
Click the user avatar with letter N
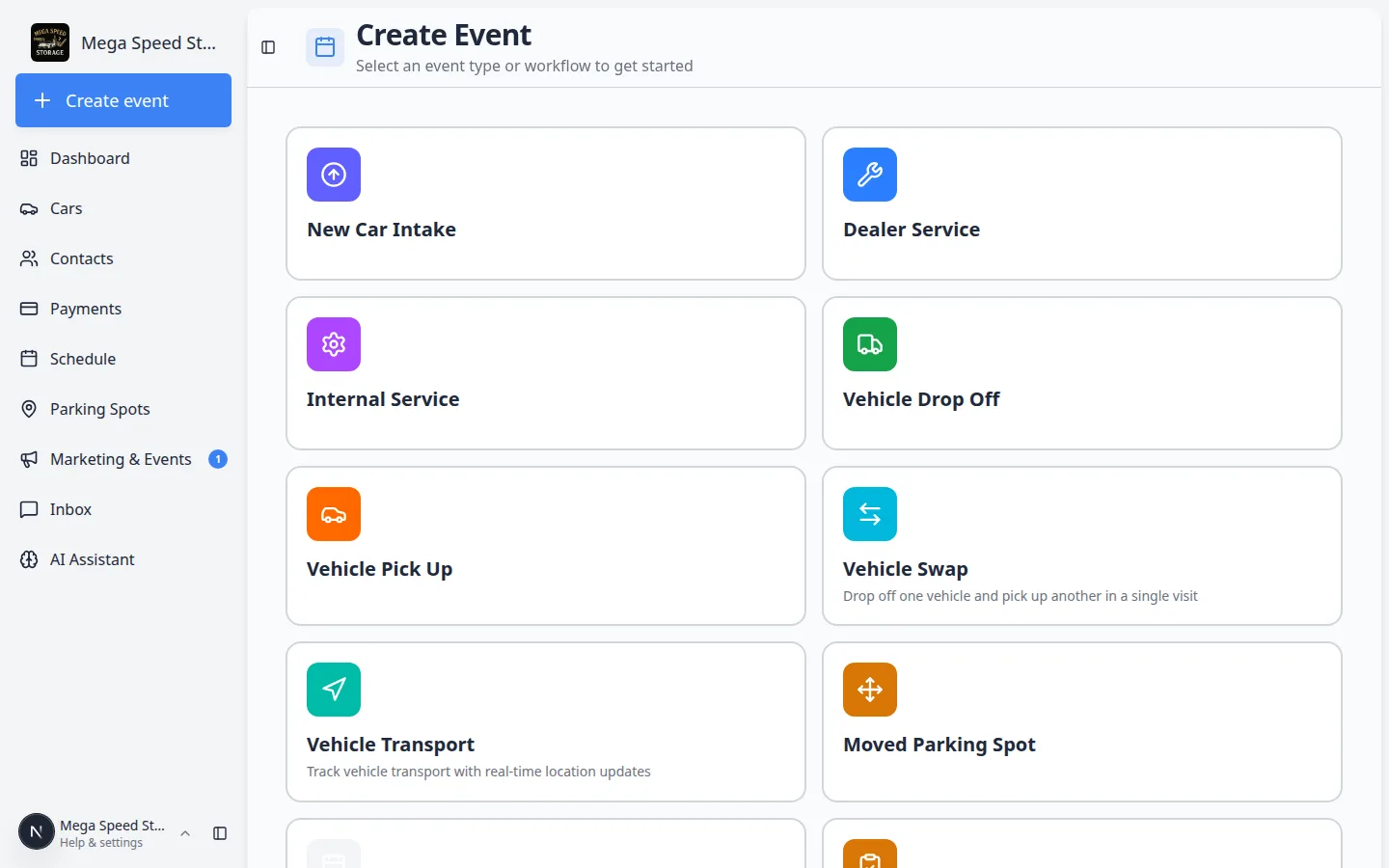coord(37,832)
